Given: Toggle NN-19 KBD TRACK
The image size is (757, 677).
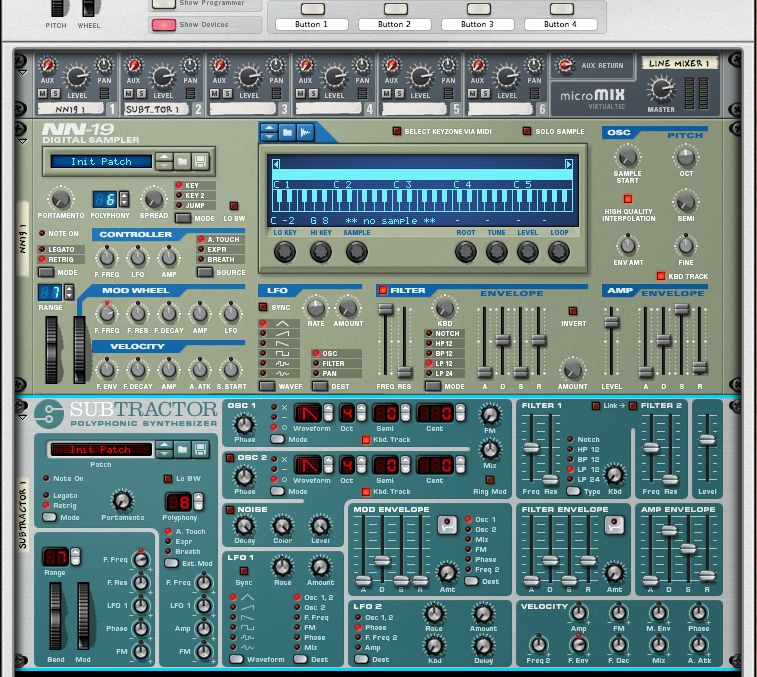Looking at the screenshot, I should click(660, 276).
